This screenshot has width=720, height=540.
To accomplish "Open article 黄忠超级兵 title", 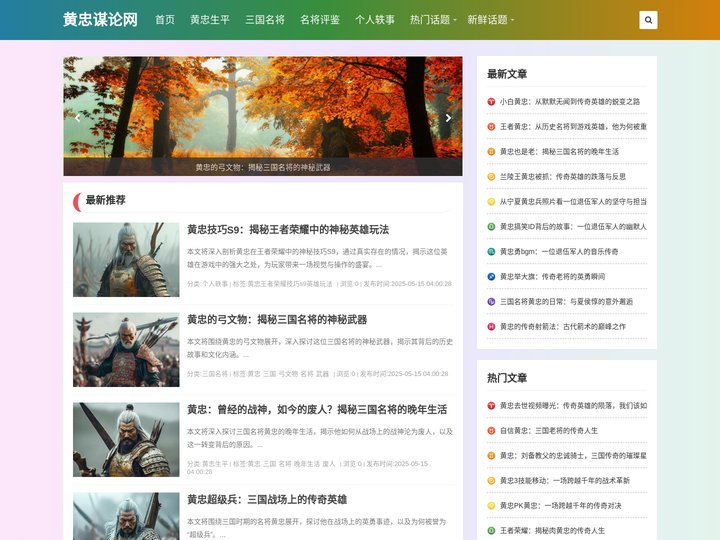I will pyautogui.click(x=267, y=500).
